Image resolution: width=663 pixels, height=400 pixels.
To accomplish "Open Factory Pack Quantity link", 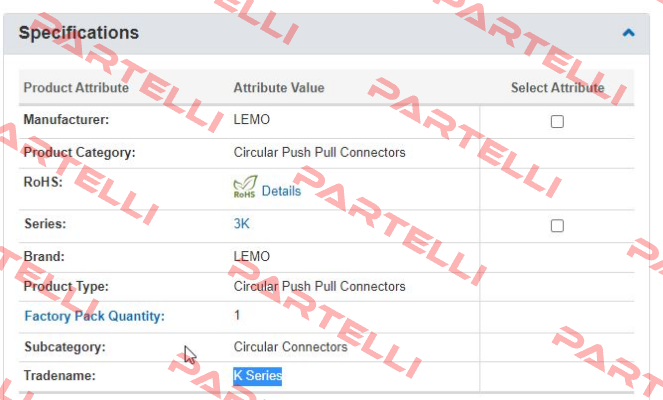I will click(x=94, y=316).
